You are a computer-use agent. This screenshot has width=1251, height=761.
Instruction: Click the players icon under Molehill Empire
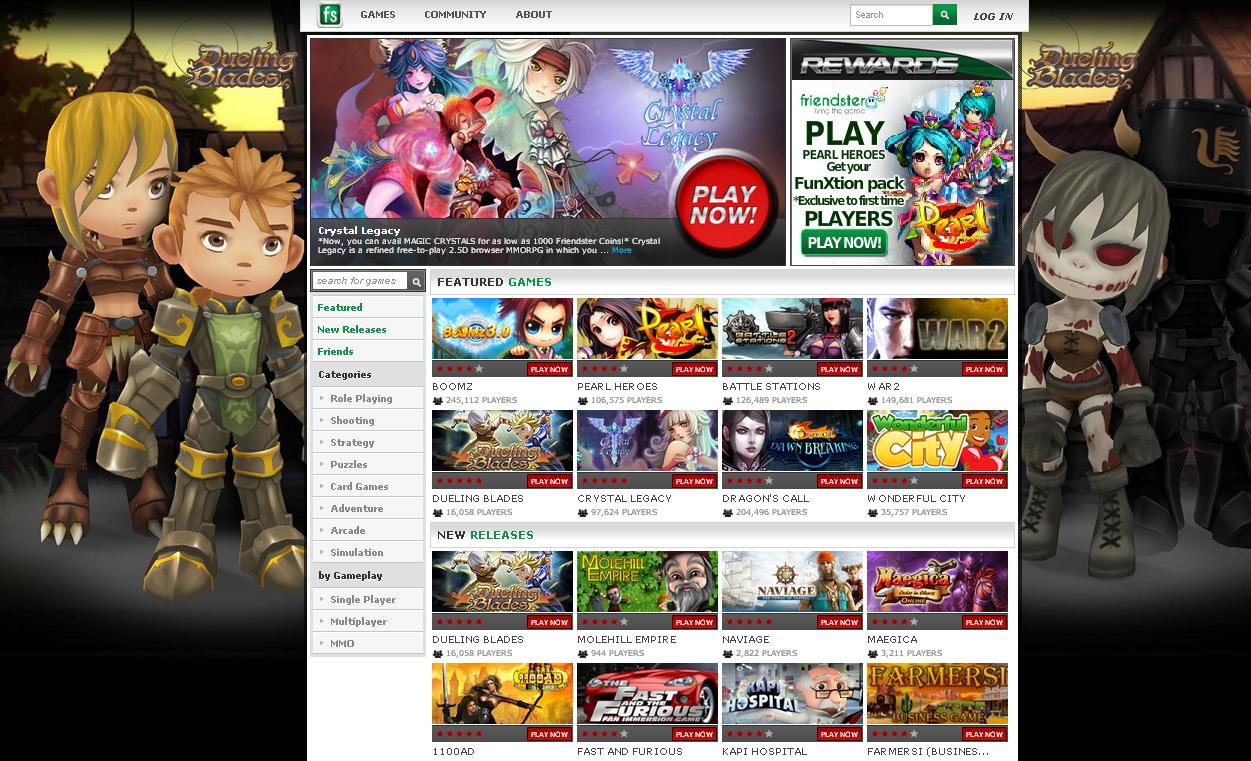pyautogui.click(x=583, y=654)
